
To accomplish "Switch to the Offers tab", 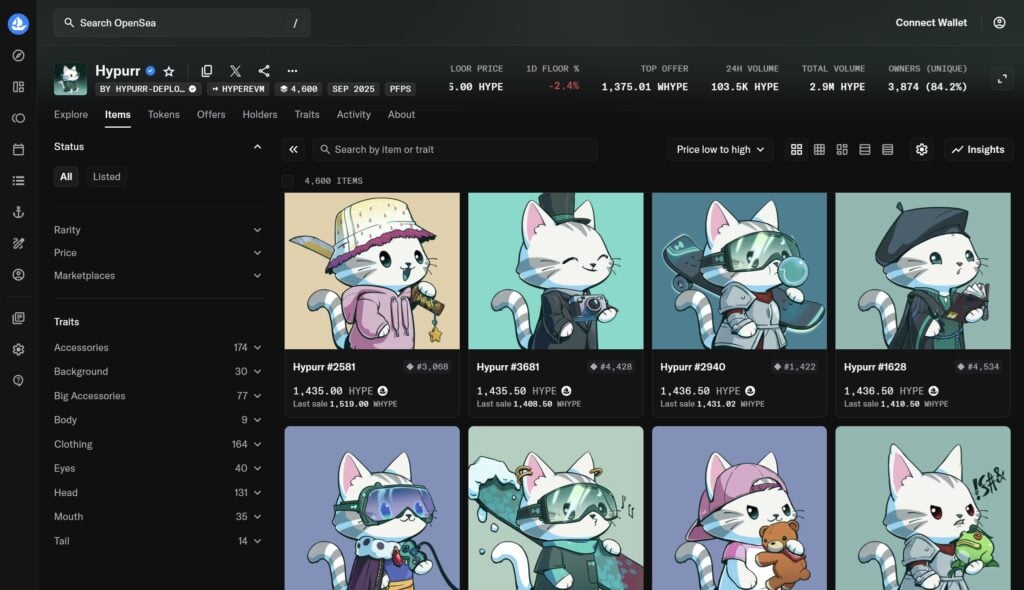I will click(211, 115).
